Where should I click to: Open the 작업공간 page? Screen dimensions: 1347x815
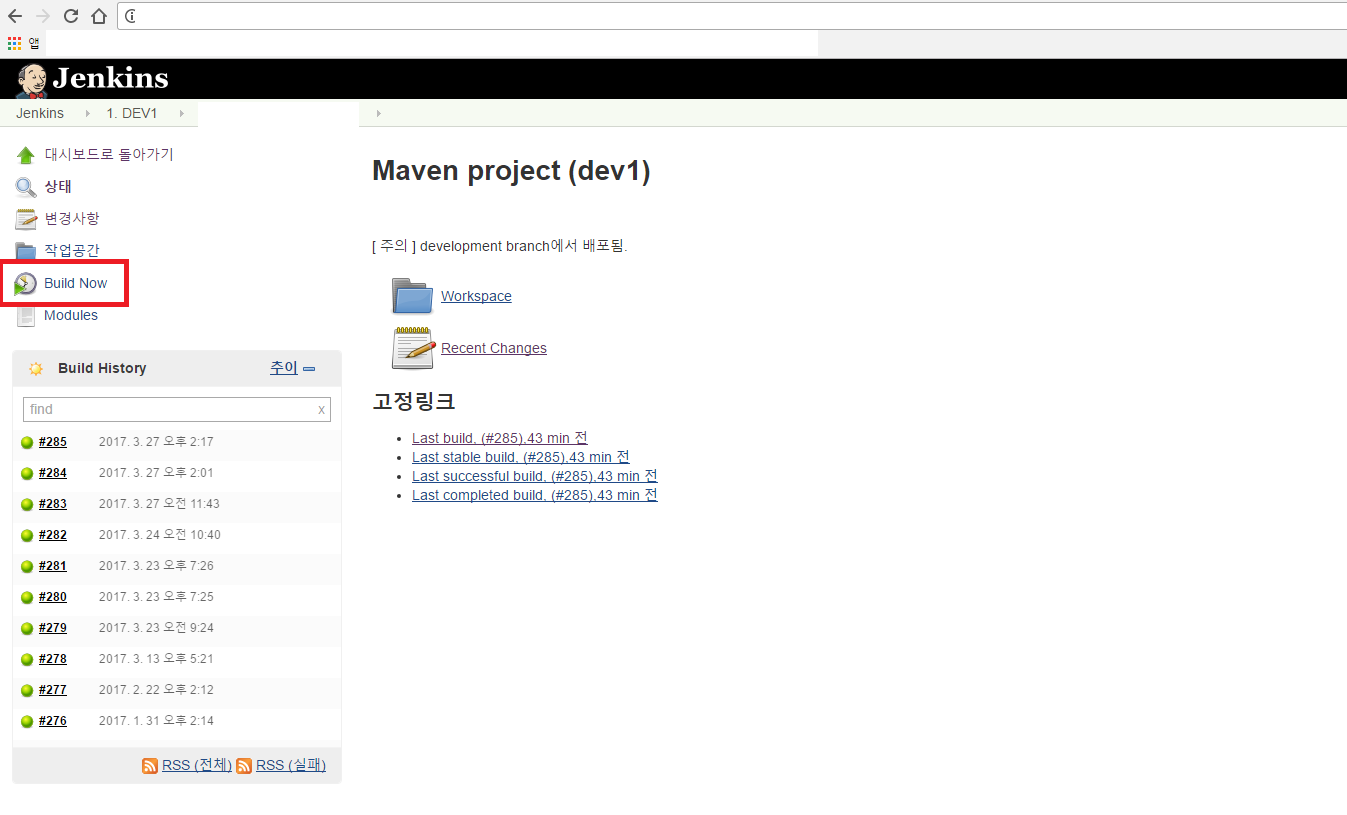click(72, 251)
